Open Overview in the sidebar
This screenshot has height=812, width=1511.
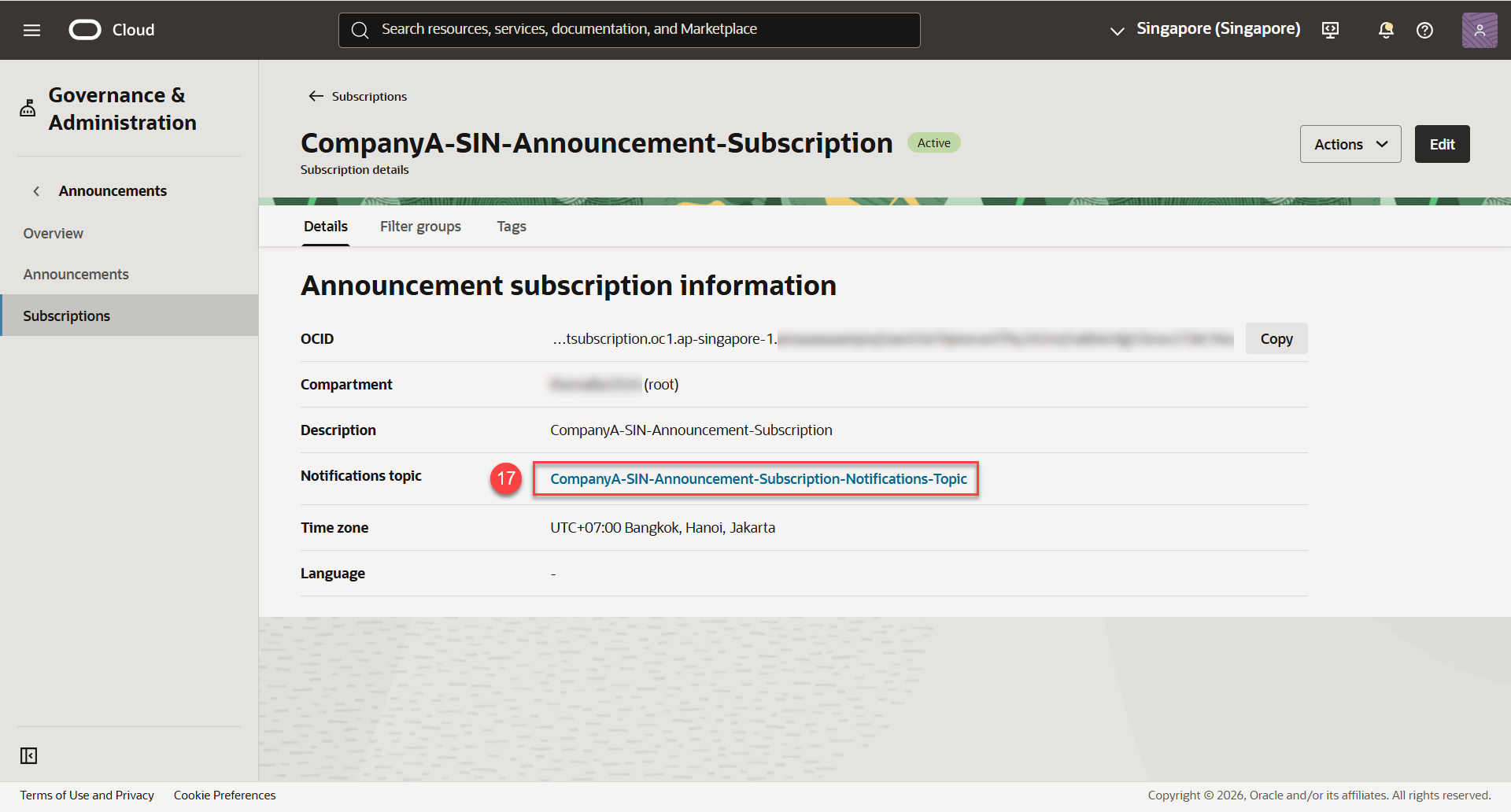[53, 234]
